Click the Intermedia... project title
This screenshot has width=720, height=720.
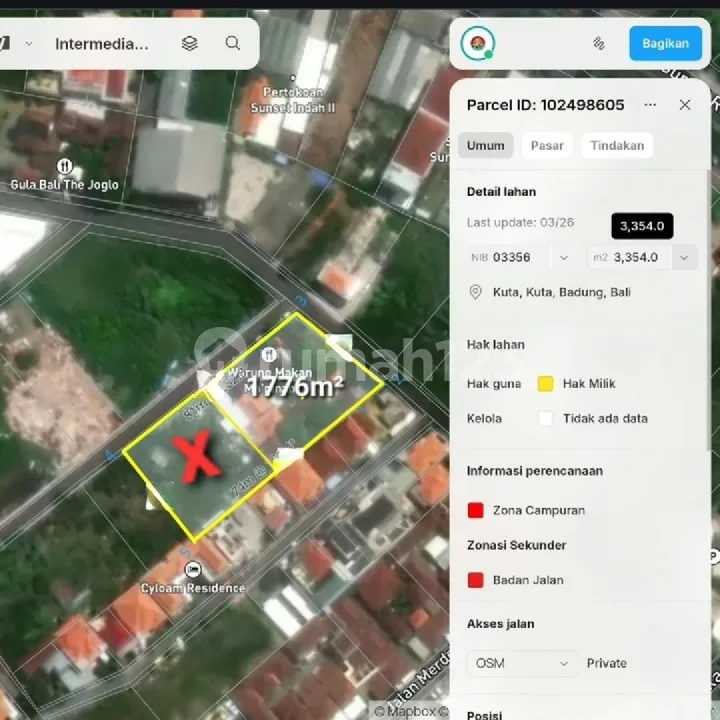click(101, 44)
